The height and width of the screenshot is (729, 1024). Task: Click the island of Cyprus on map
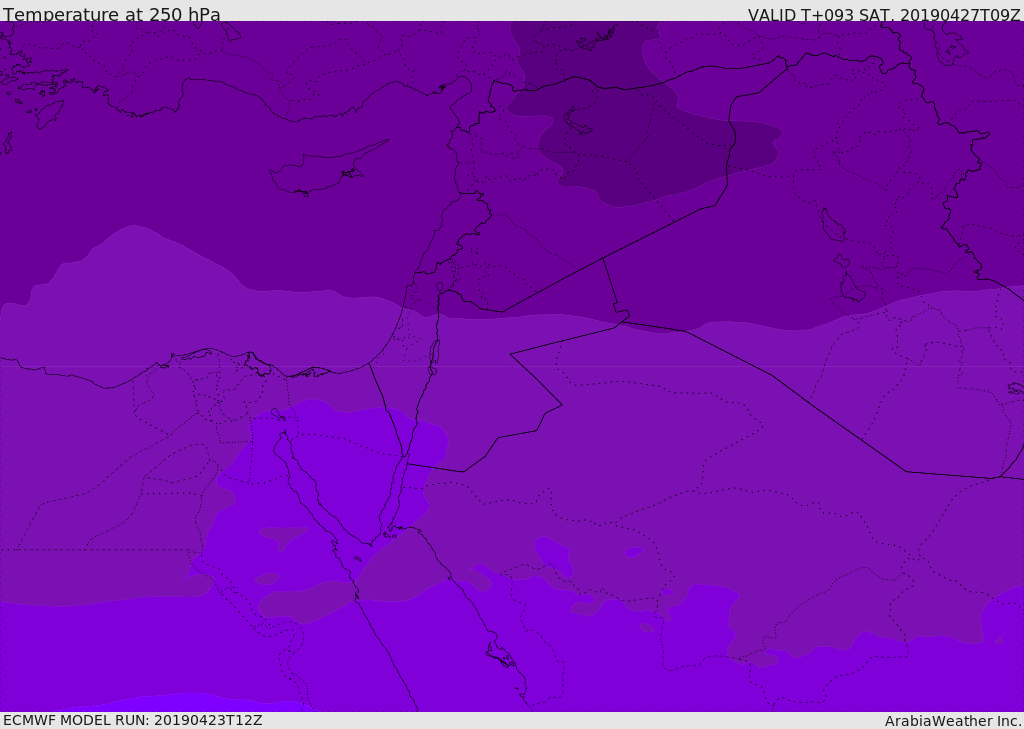pos(327,170)
